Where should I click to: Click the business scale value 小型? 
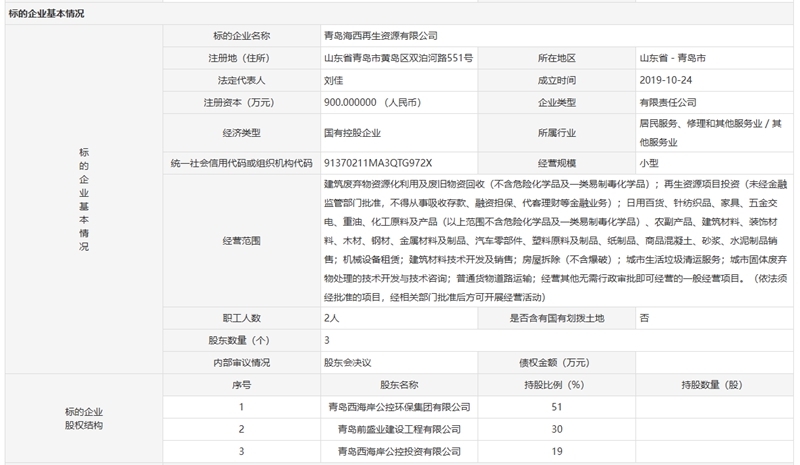pos(649,161)
